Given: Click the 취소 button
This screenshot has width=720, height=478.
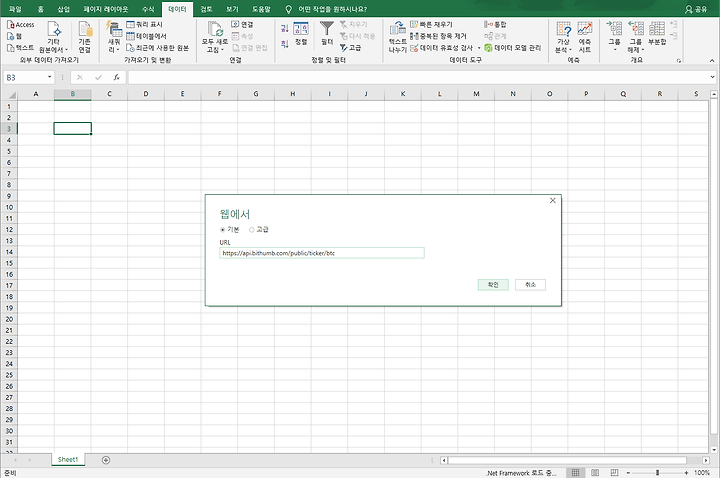Looking at the screenshot, I should pyautogui.click(x=530, y=285).
